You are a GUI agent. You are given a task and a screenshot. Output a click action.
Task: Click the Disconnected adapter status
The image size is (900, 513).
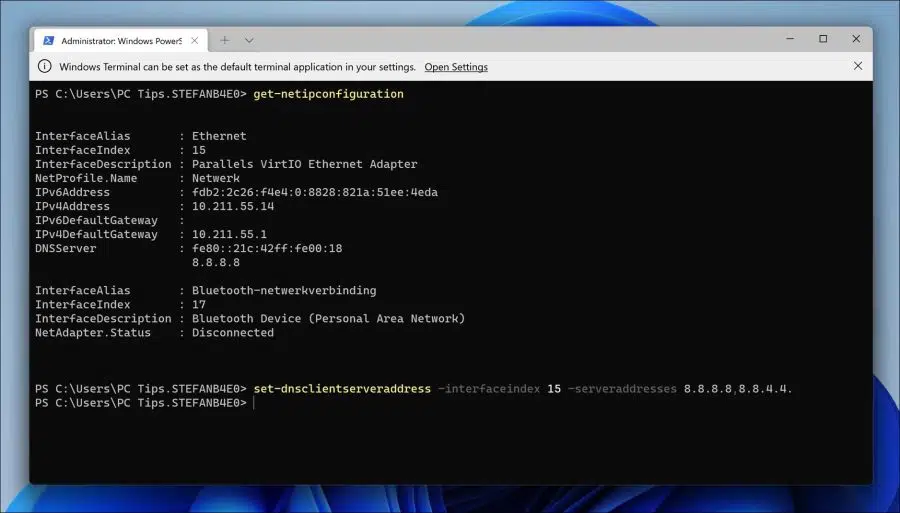(233, 333)
